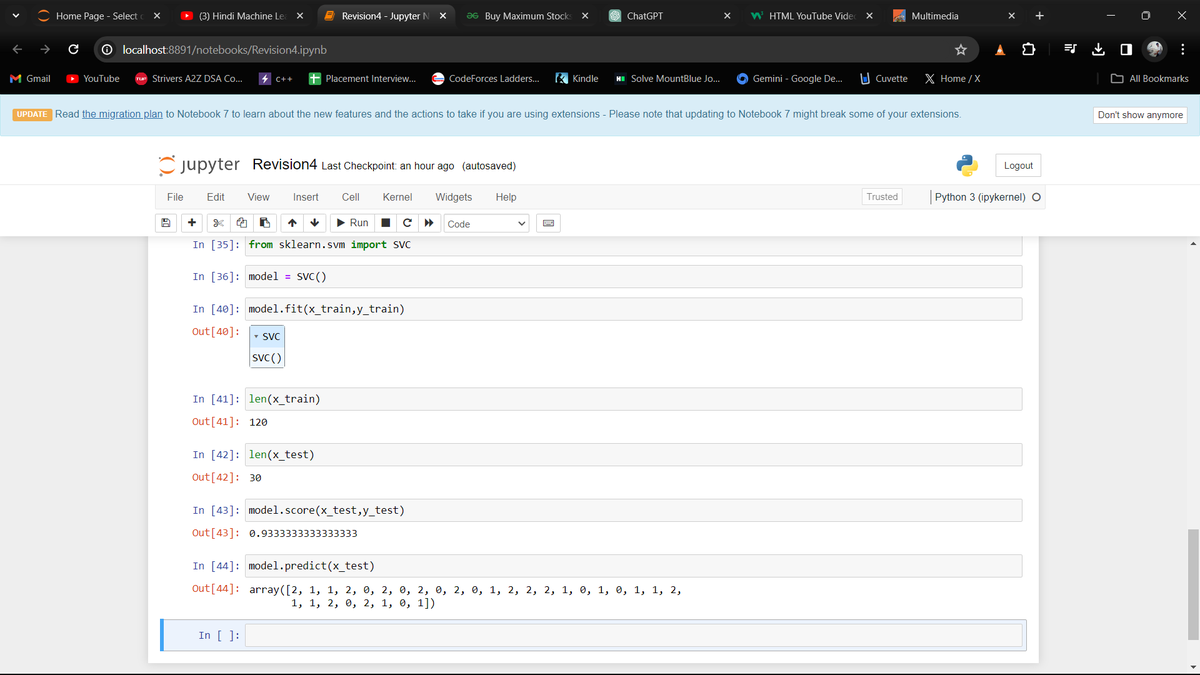This screenshot has width=1200, height=675.
Task: Move selected cell up with arrow icon
Action: (x=291, y=223)
